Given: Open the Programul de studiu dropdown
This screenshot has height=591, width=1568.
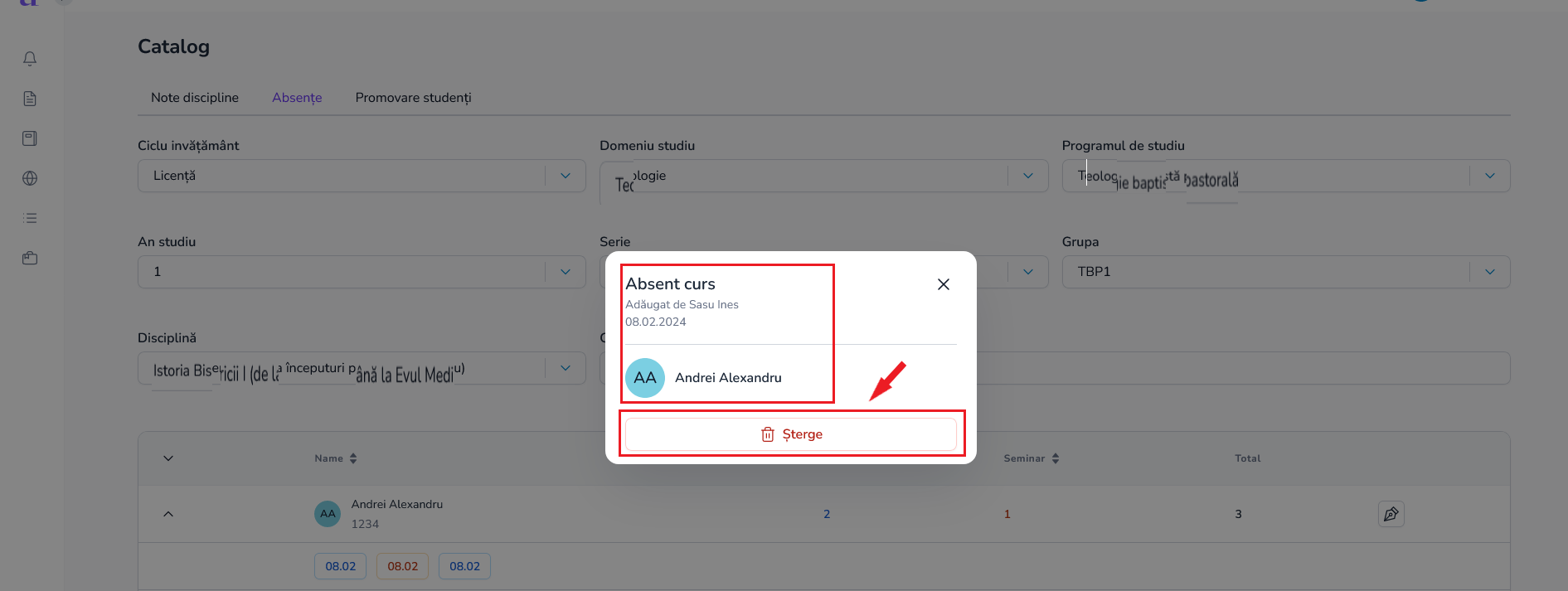Looking at the screenshot, I should coord(1286,176).
